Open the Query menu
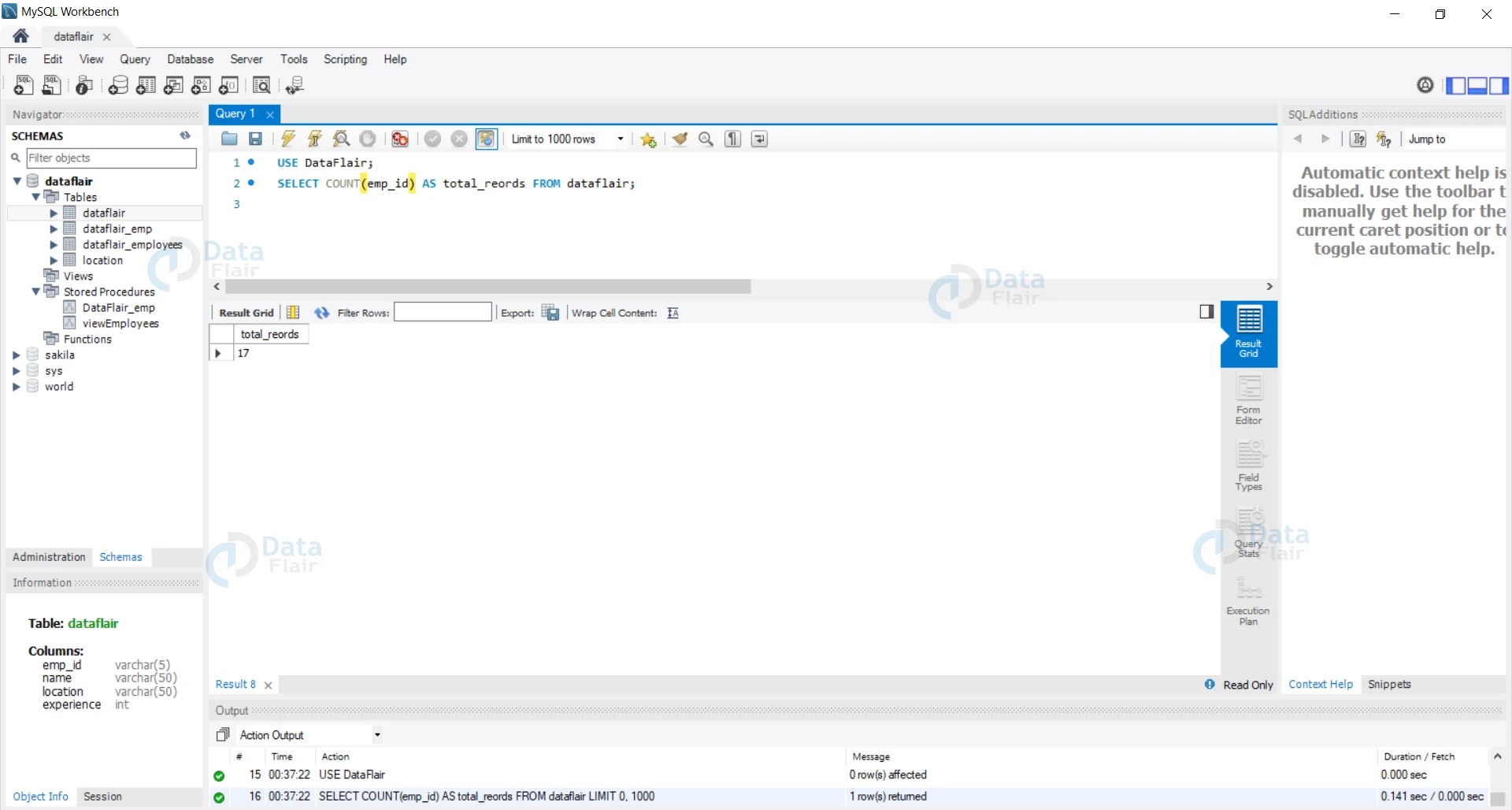The image size is (1512, 810). 135,59
